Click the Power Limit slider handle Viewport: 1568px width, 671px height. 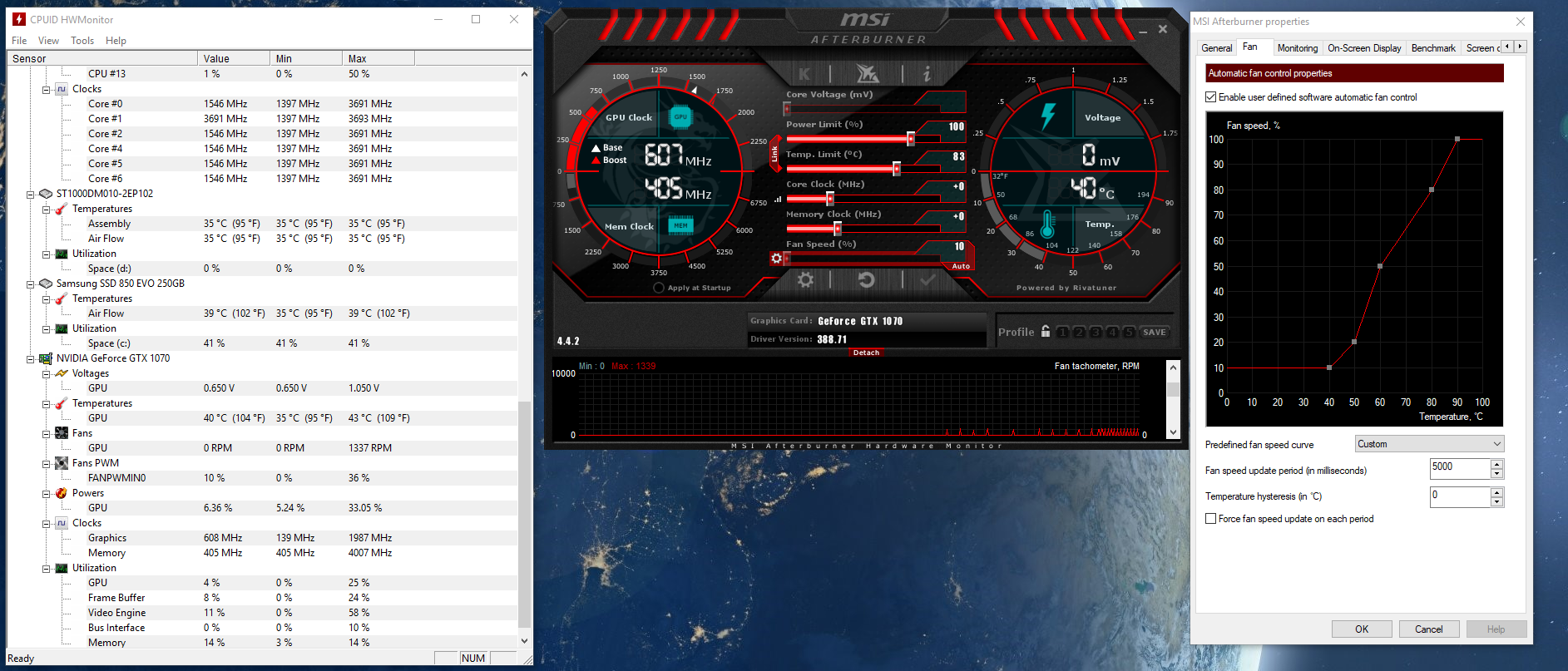tap(911, 139)
